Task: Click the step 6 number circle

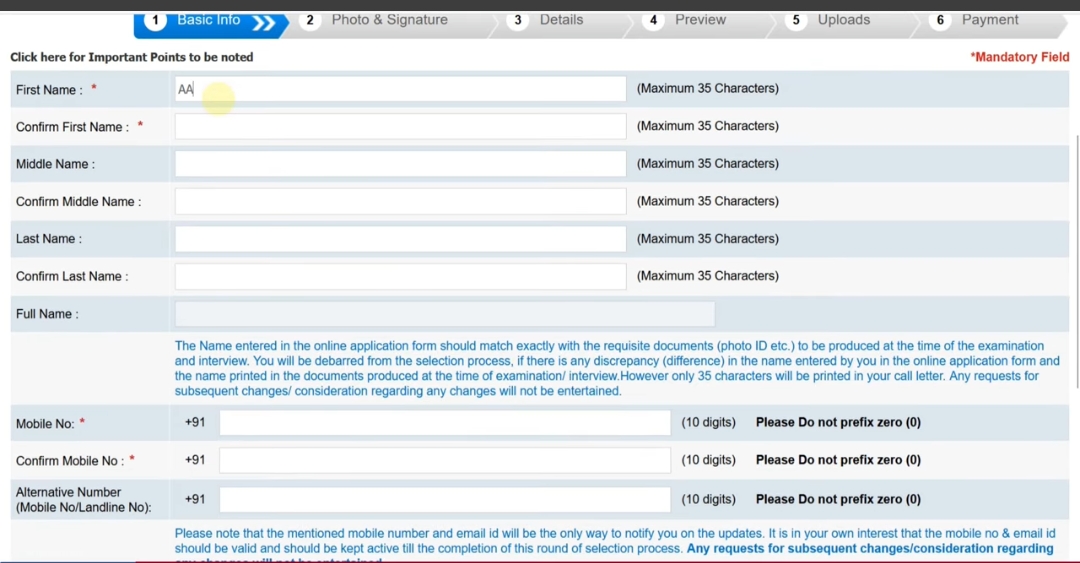Action: (x=940, y=21)
